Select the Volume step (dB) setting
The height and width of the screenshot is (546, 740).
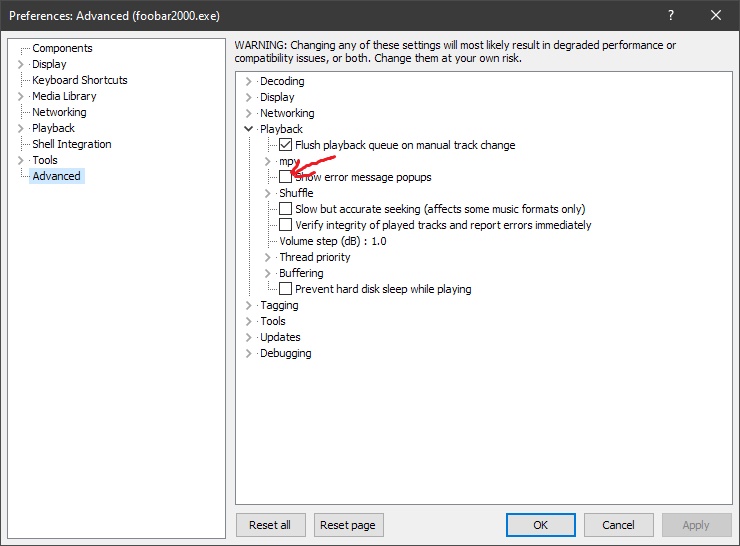333,241
